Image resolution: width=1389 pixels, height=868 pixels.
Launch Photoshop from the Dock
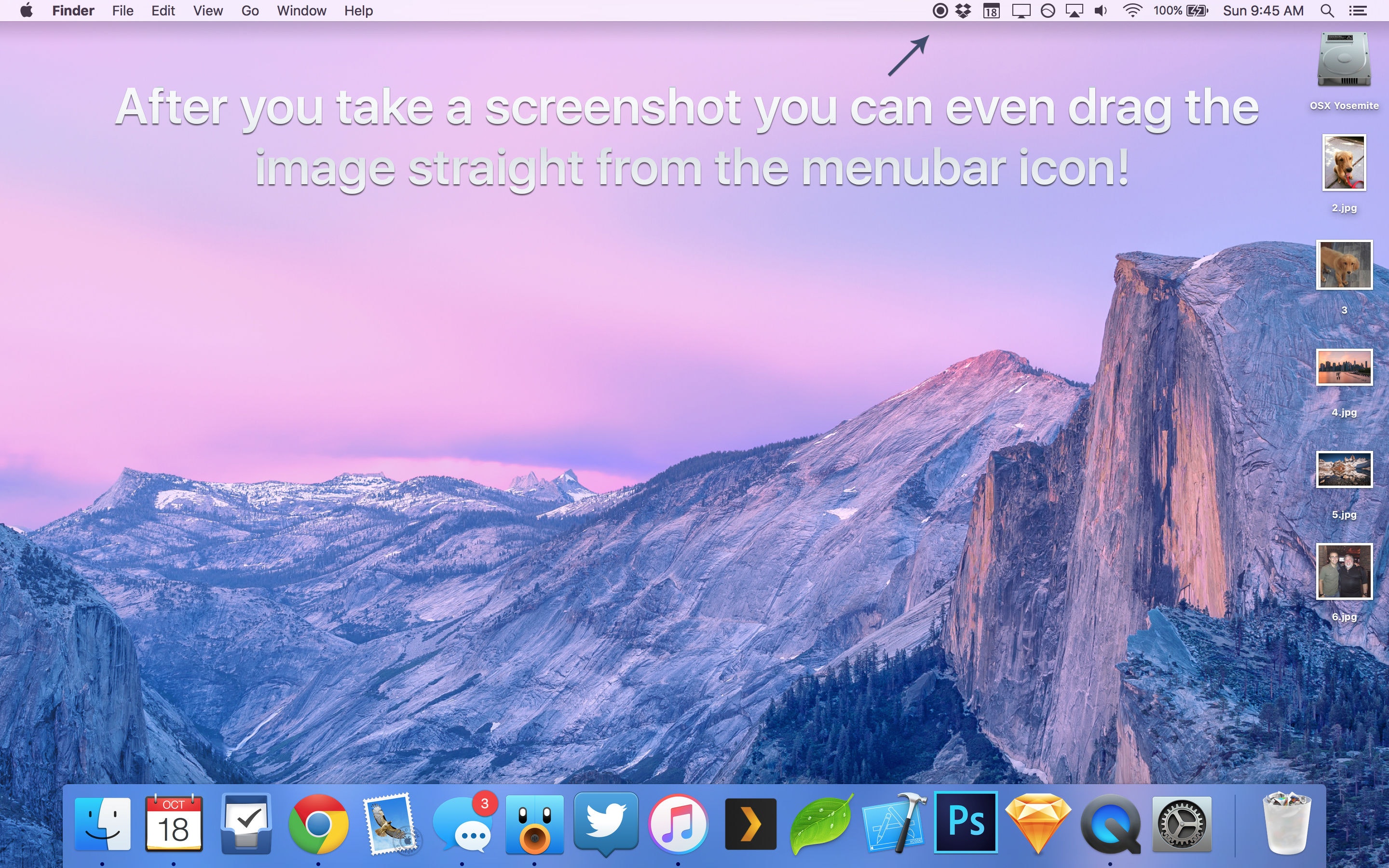pyautogui.click(x=966, y=823)
